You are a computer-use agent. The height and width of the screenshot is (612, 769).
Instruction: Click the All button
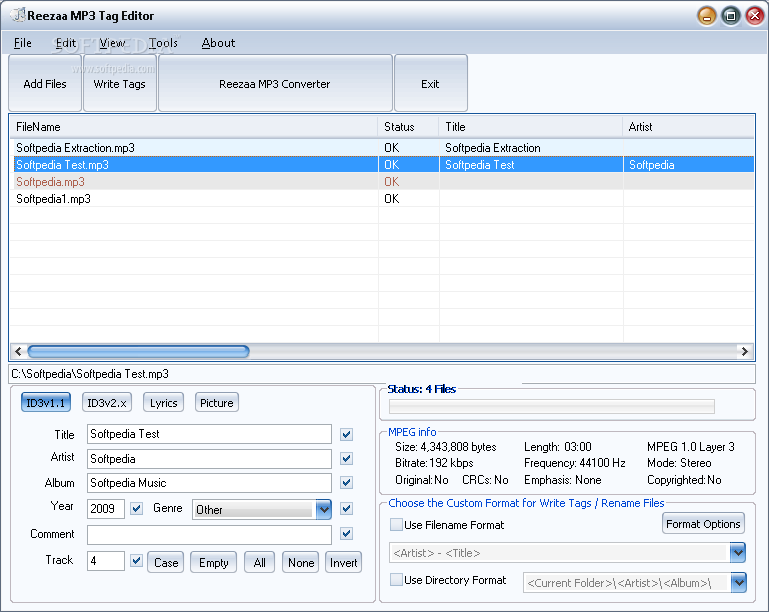(260, 562)
